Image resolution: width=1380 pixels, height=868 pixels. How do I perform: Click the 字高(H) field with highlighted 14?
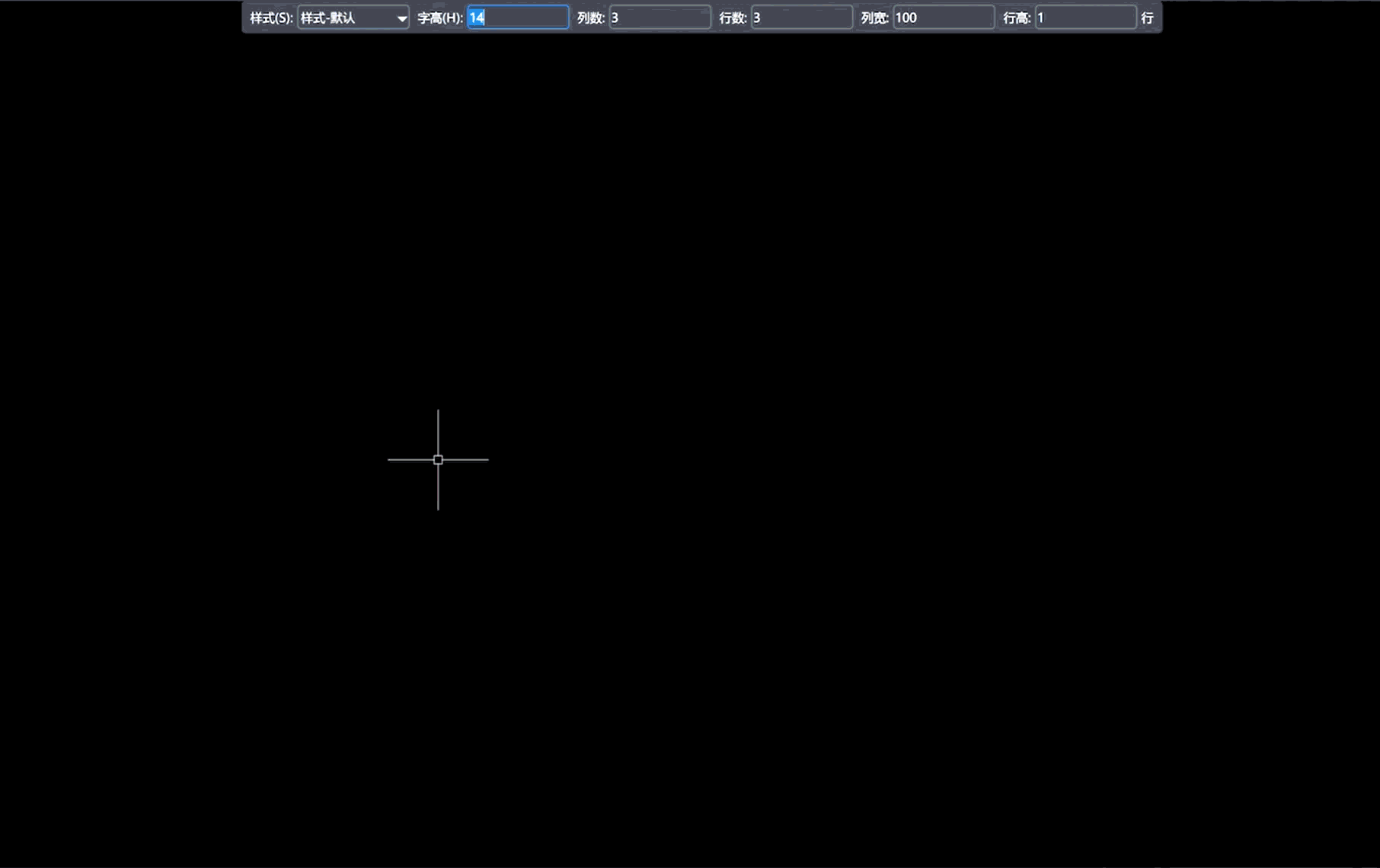[518, 18]
